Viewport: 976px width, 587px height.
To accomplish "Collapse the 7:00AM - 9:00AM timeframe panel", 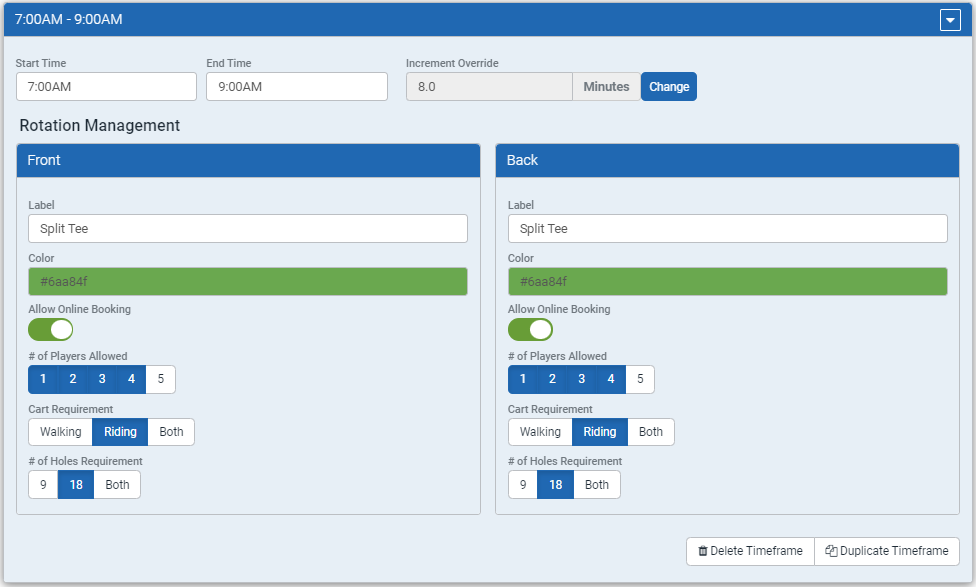I will pos(950,20).
